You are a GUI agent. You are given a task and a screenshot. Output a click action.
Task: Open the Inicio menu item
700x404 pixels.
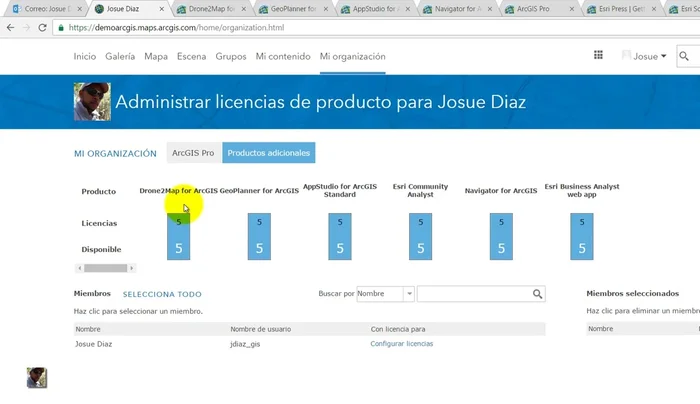coord(85,57)
